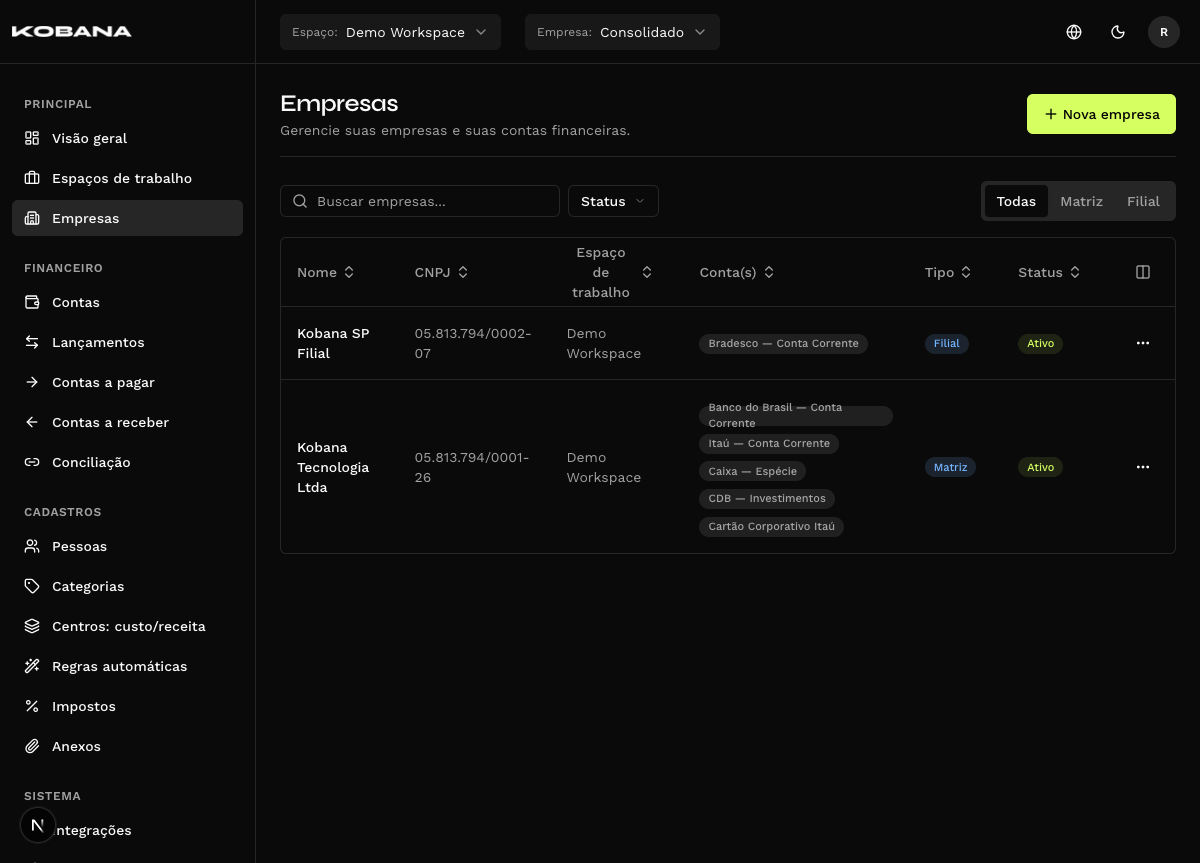The width and height of the screenshot is (1200, 863).
Task: Sort table by Status column header
Action: (x=1049, y=272)
